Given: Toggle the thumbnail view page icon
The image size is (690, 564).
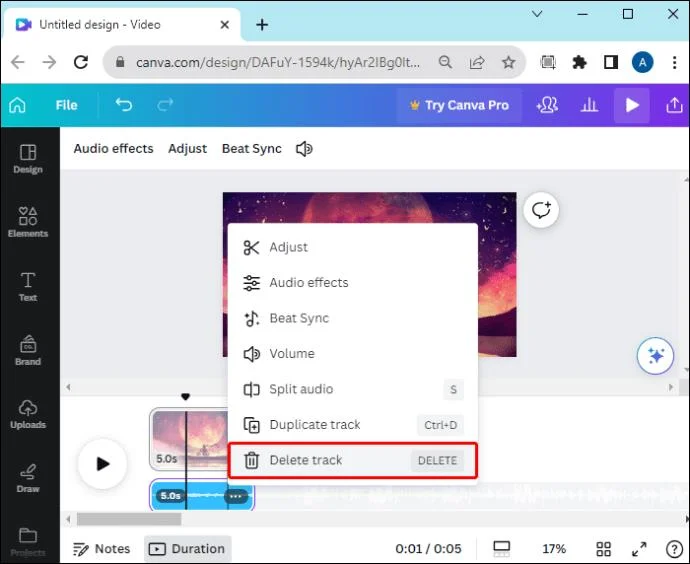Looking at the screenshot, I should point(501,549).
